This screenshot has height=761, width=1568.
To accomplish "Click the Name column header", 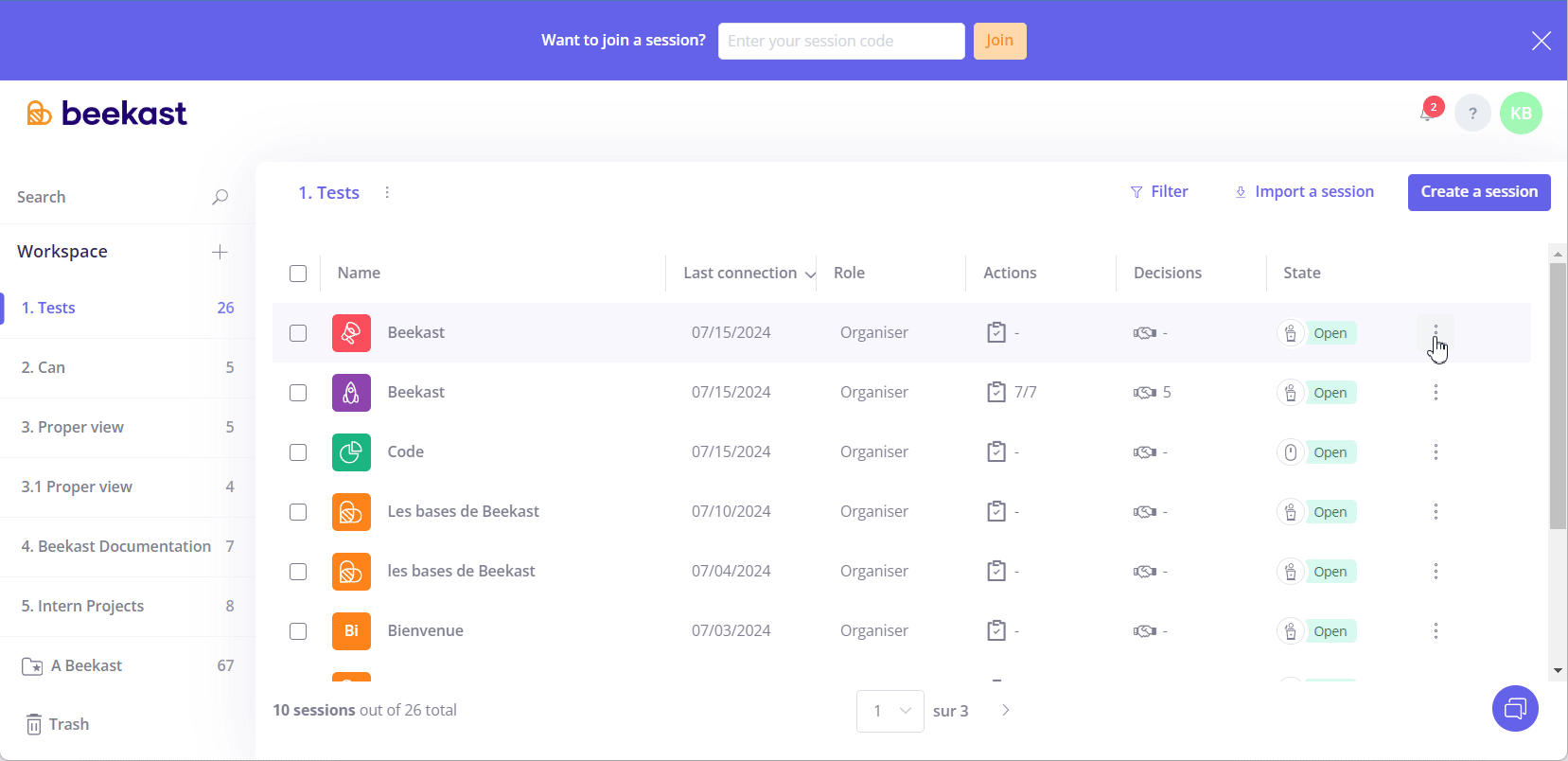I will point(359,274).
